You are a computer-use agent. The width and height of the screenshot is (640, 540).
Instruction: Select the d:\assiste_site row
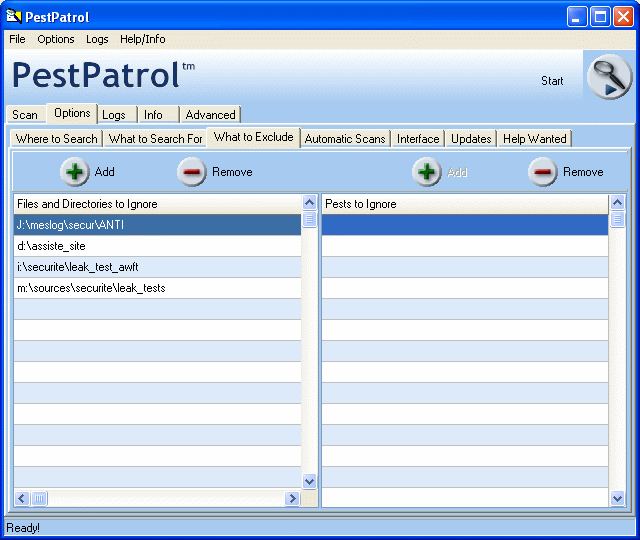pos(158,246)
